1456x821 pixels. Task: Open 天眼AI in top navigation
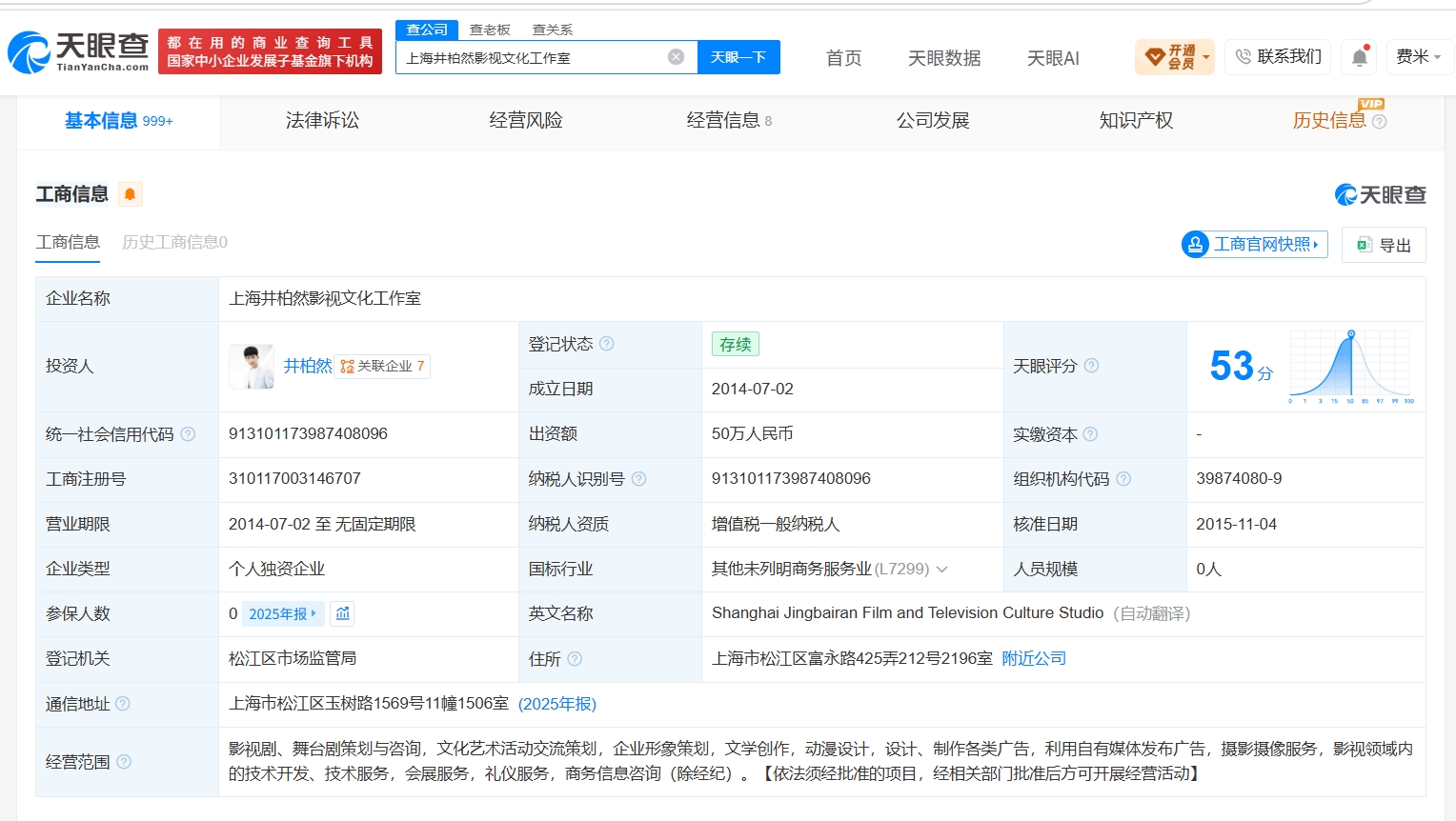(1053, 58)
